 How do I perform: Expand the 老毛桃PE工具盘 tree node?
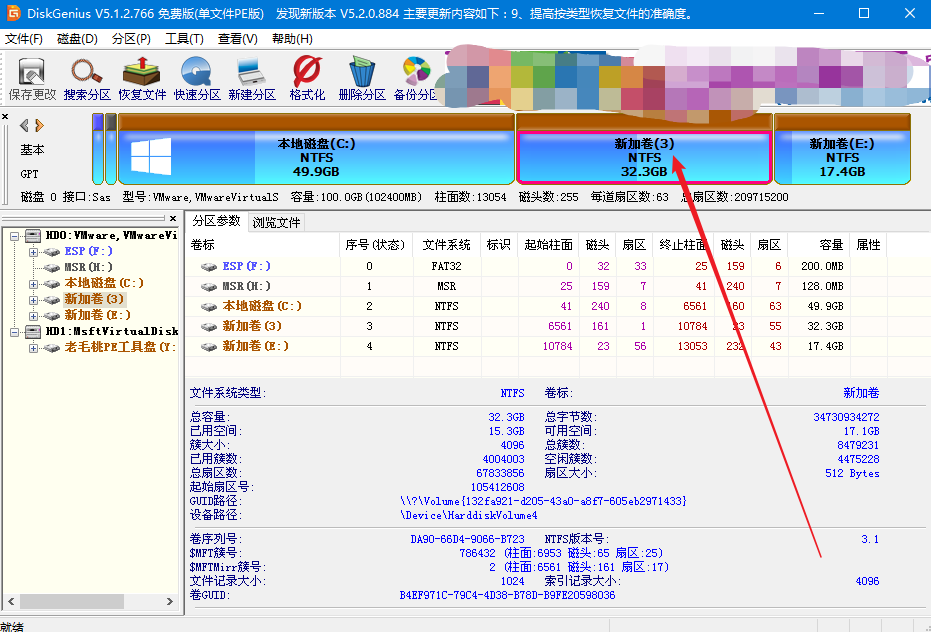tap(33, 348)
